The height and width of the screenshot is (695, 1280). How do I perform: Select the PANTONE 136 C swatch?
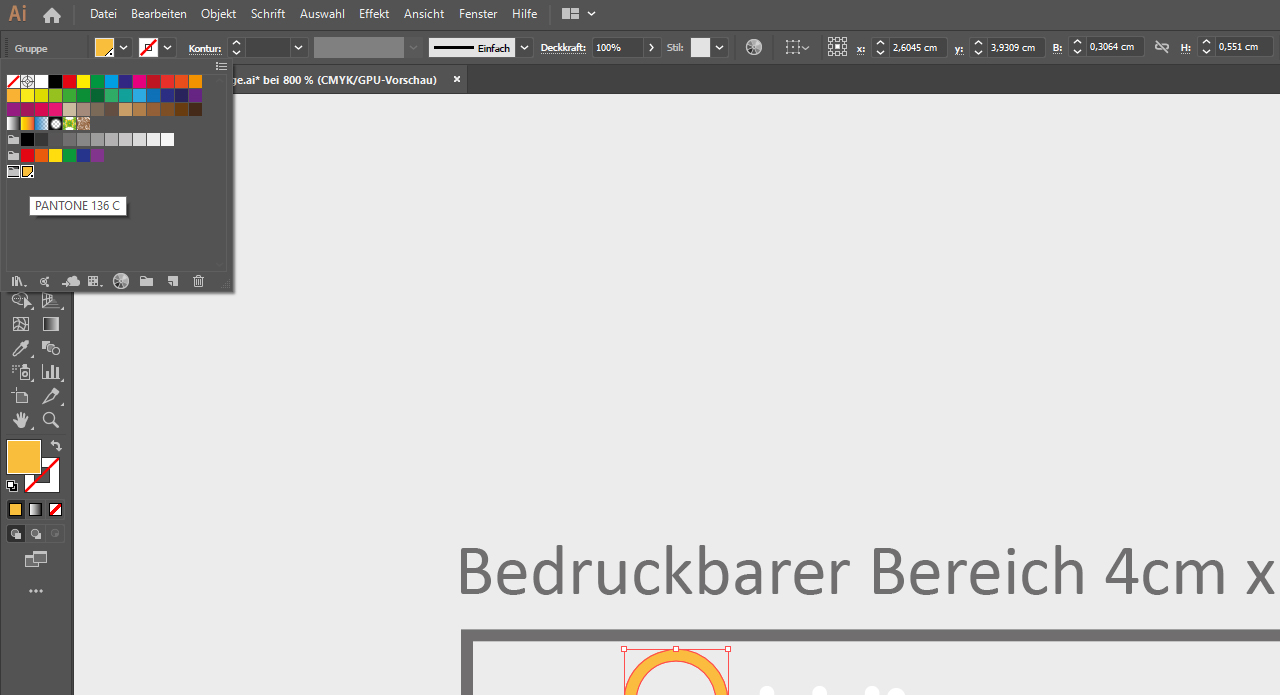click(28, 171)
